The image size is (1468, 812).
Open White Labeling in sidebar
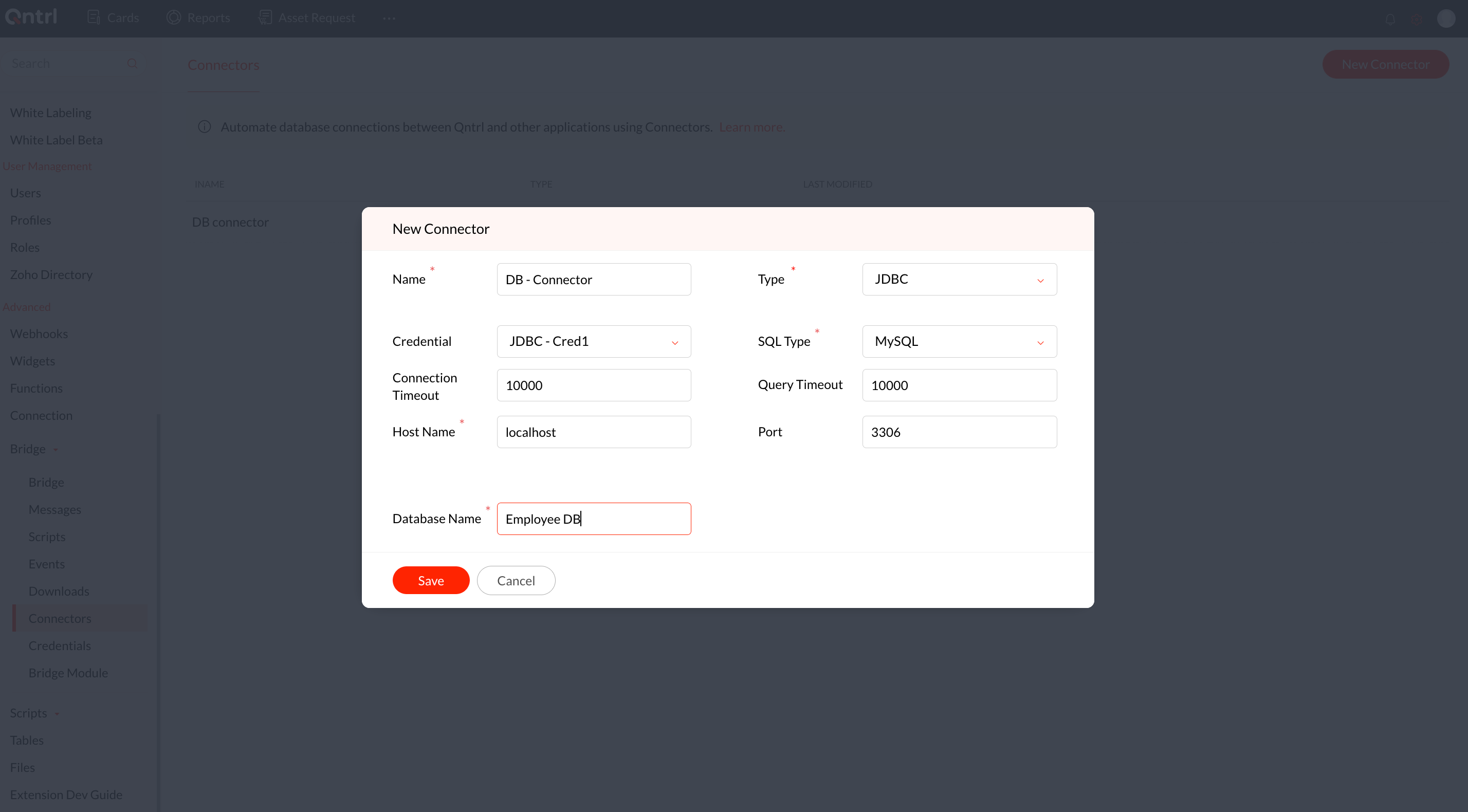pyautogui.click(x=51, y=112)
